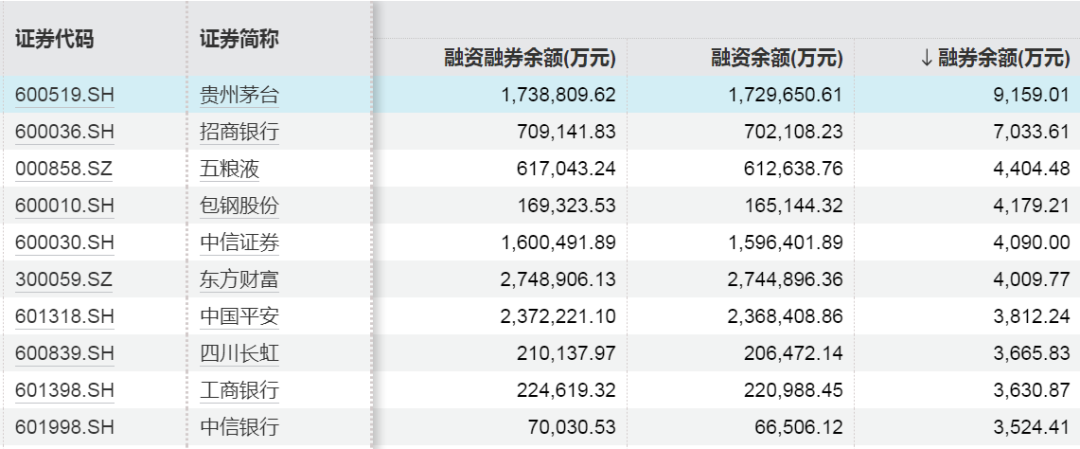Click stock code 601398.SH link
Image resolution: width=1080 pixels, height=449 pixels.
pyautogui.click(x=65, y=390)
